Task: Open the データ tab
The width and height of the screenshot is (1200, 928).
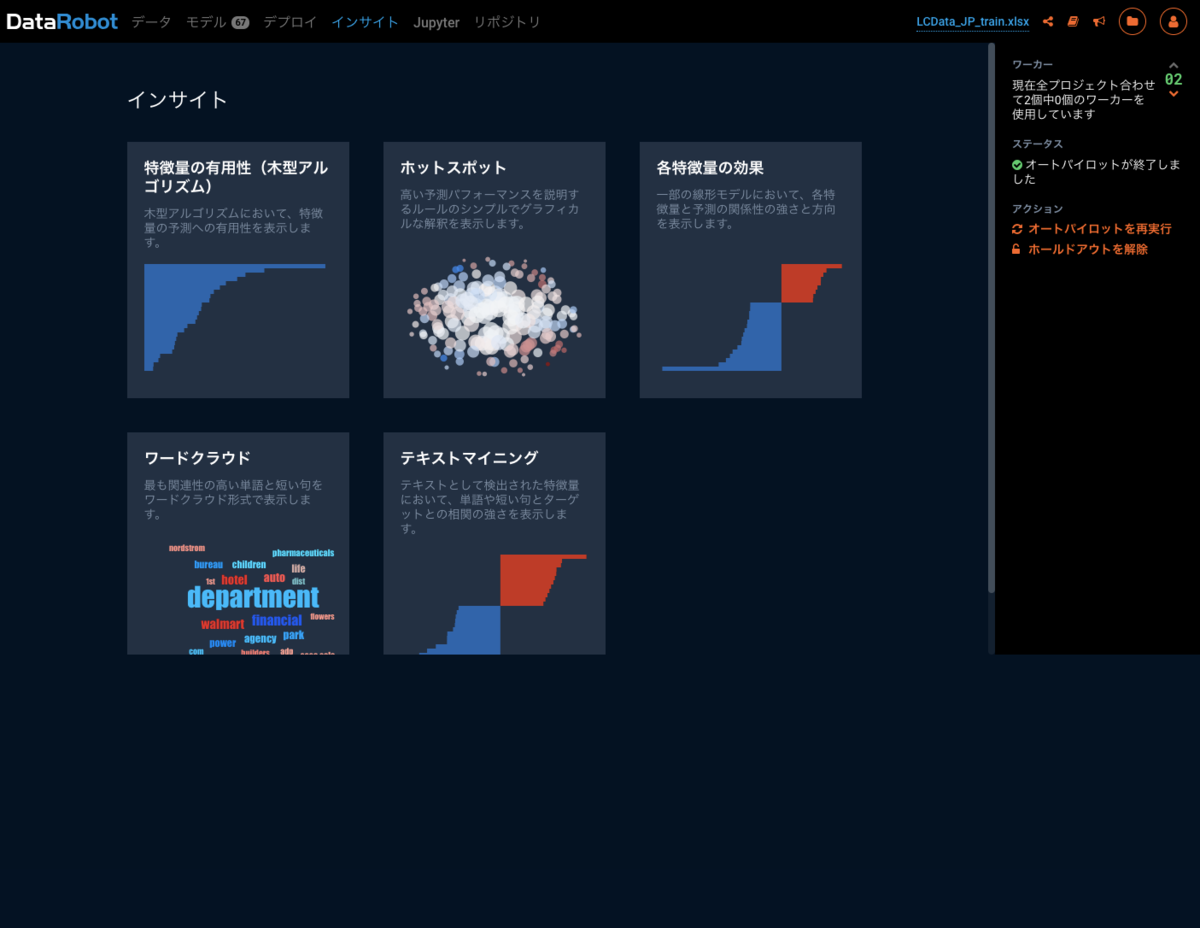Action: pos(151,22)
